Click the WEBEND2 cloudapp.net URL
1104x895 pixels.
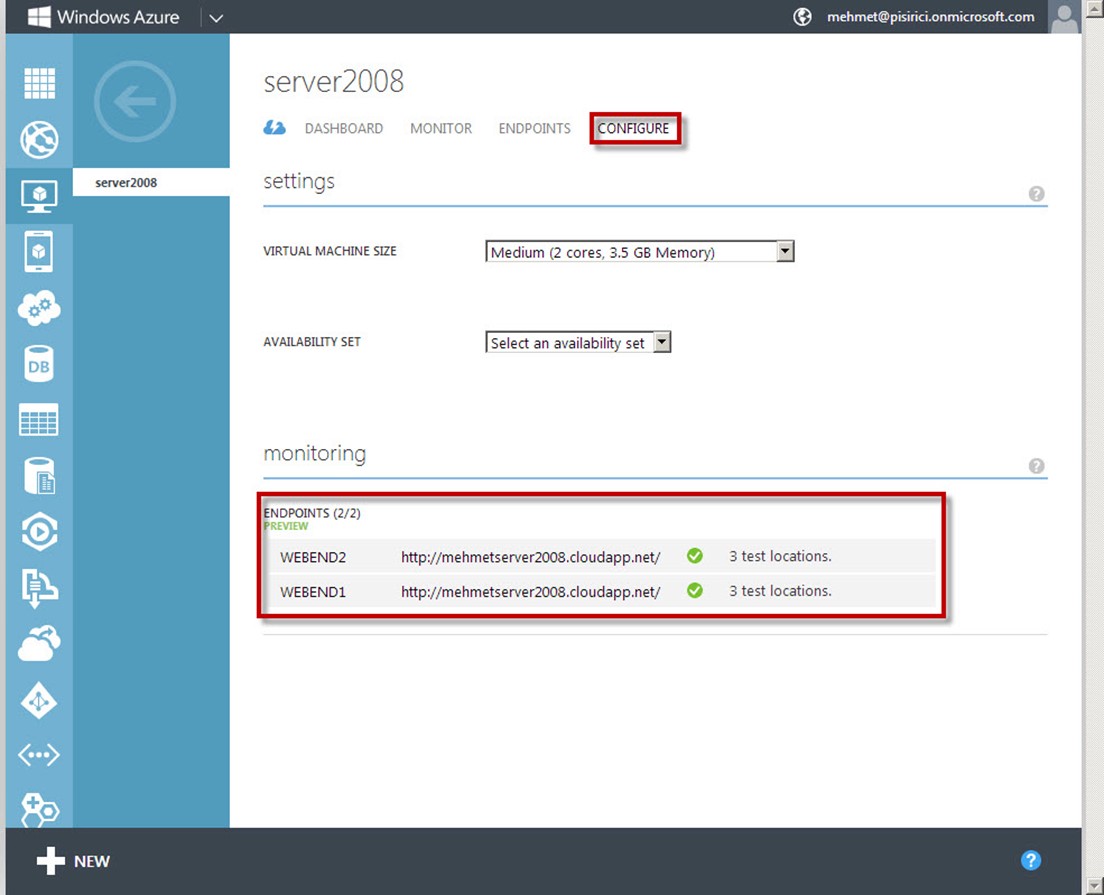click(531, 557)
